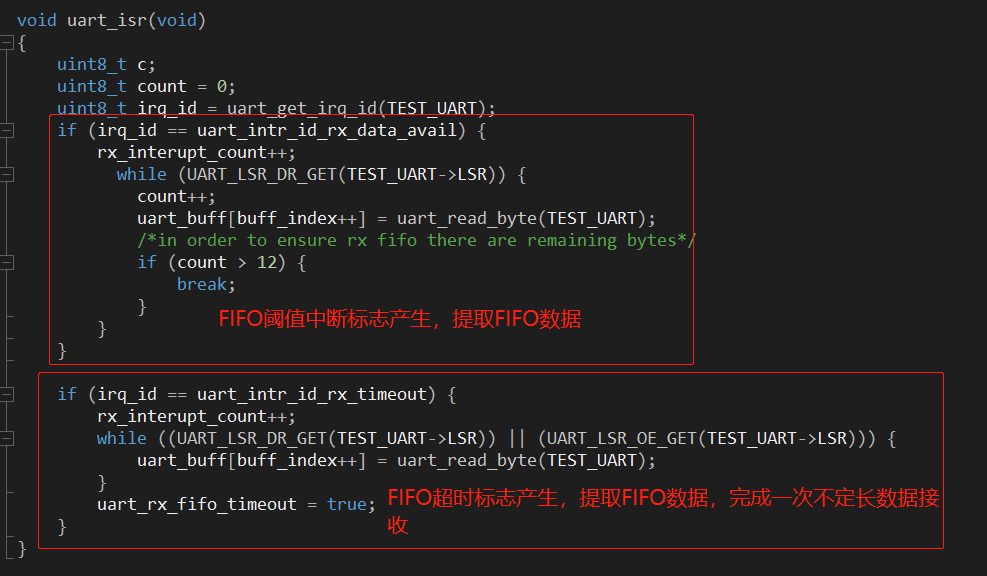The width and height of the screenshot is (987, 576).
Task: Click the uart_intr_id_rx_timeout identifier
Action: (x=312, y=394)
